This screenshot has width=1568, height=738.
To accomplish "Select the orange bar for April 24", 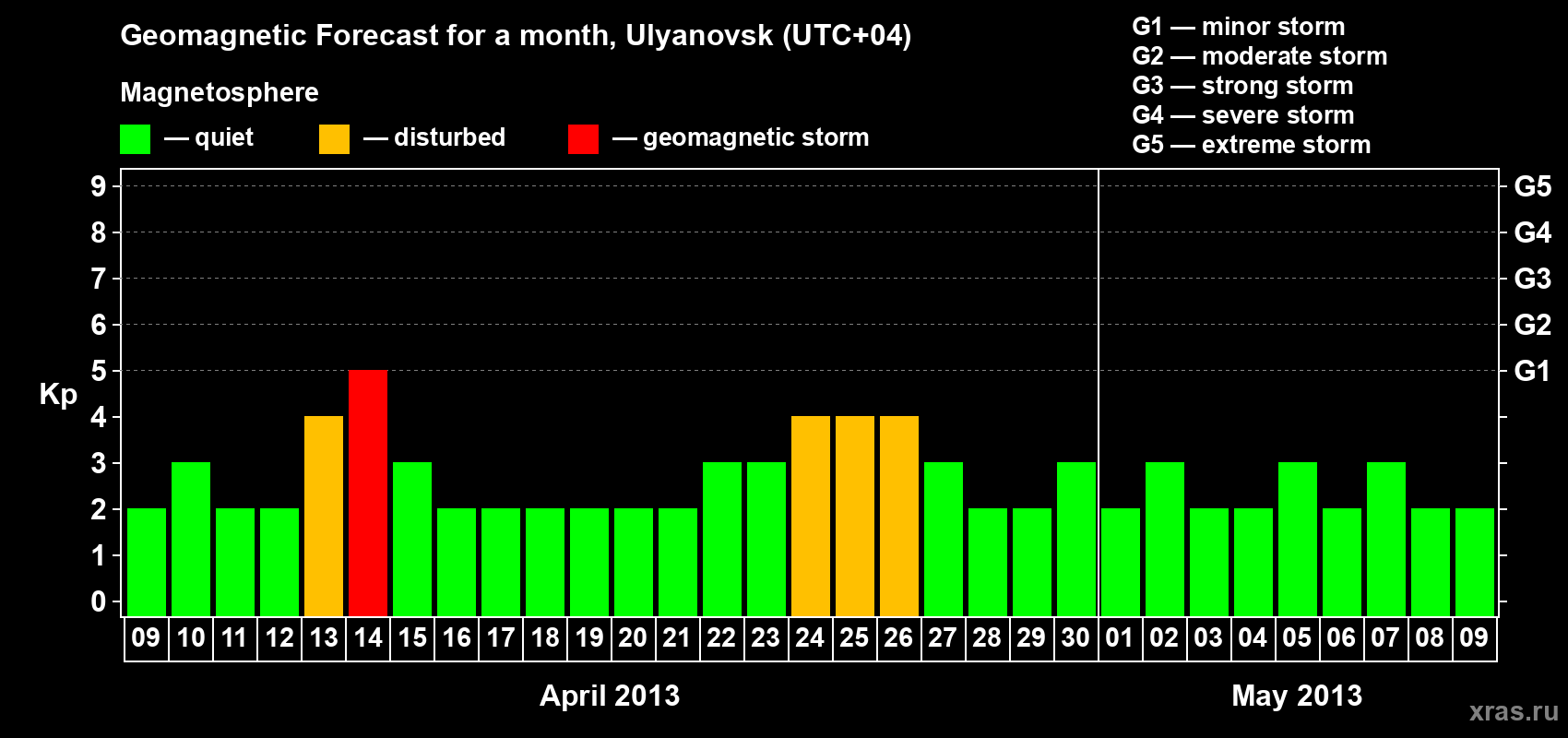I will pos(811,516).
